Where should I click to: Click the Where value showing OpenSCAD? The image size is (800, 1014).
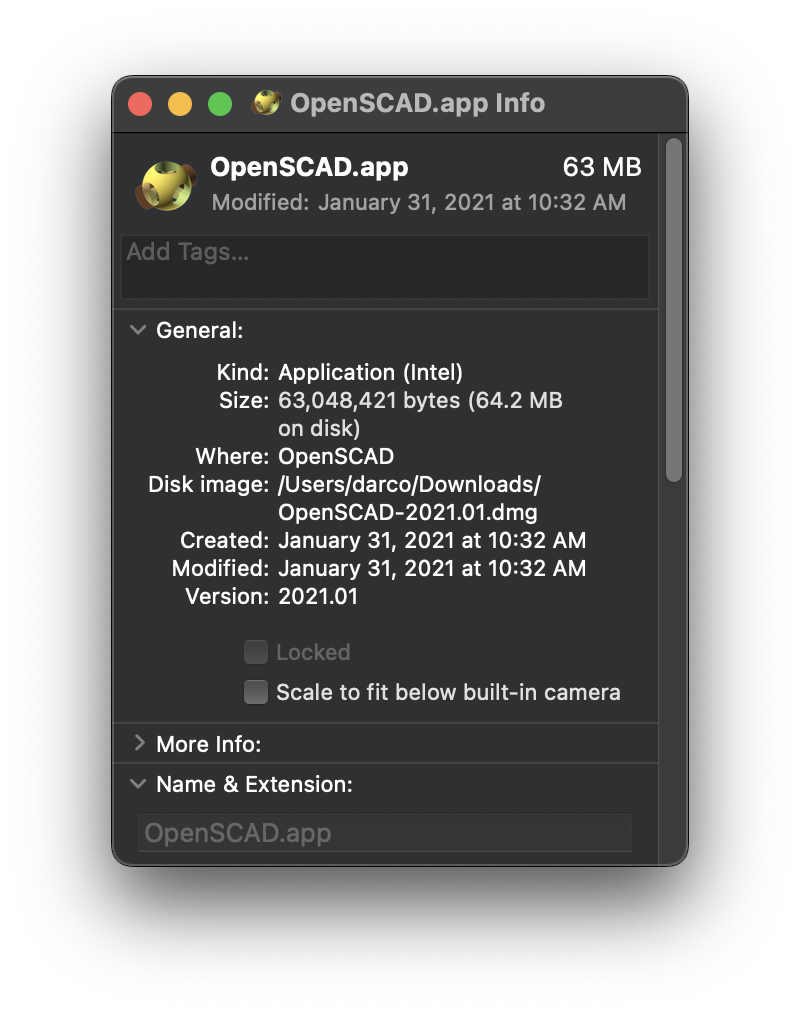337,456
